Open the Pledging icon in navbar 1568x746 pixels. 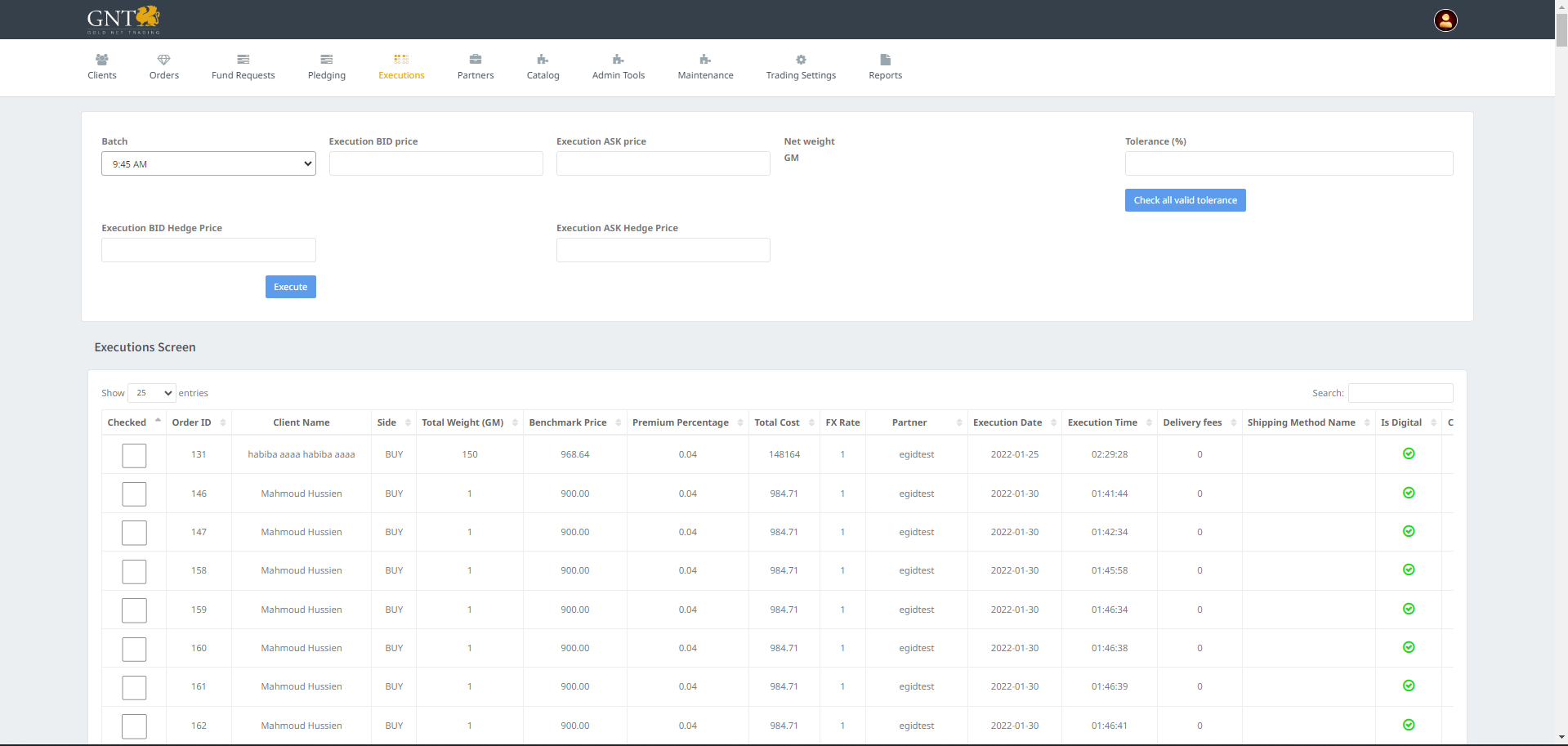(326, 60)
